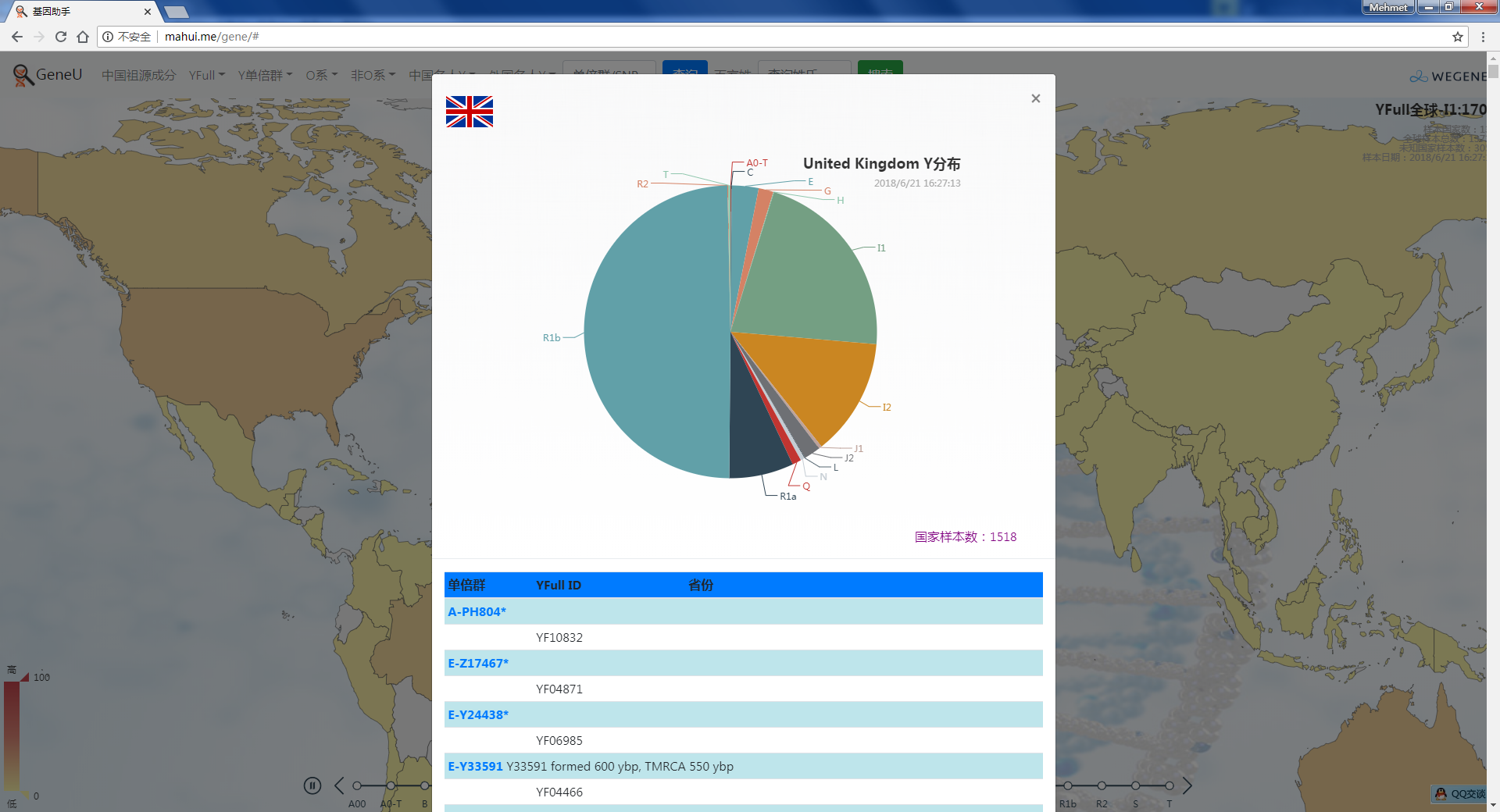Open Chrome's three-dot menu
This screenshot has width=1500, height=812.
1483,37
